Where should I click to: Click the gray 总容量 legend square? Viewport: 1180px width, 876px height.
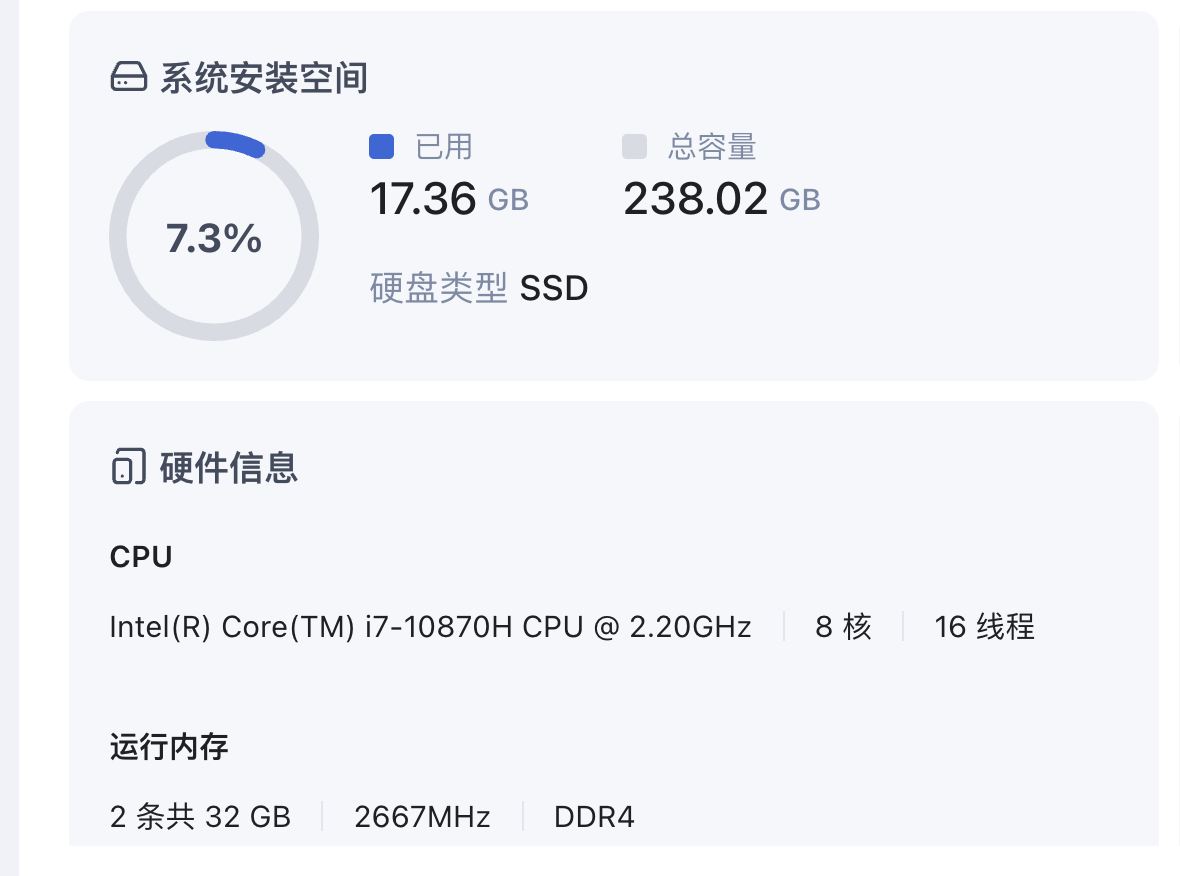[x=635, y=146]
